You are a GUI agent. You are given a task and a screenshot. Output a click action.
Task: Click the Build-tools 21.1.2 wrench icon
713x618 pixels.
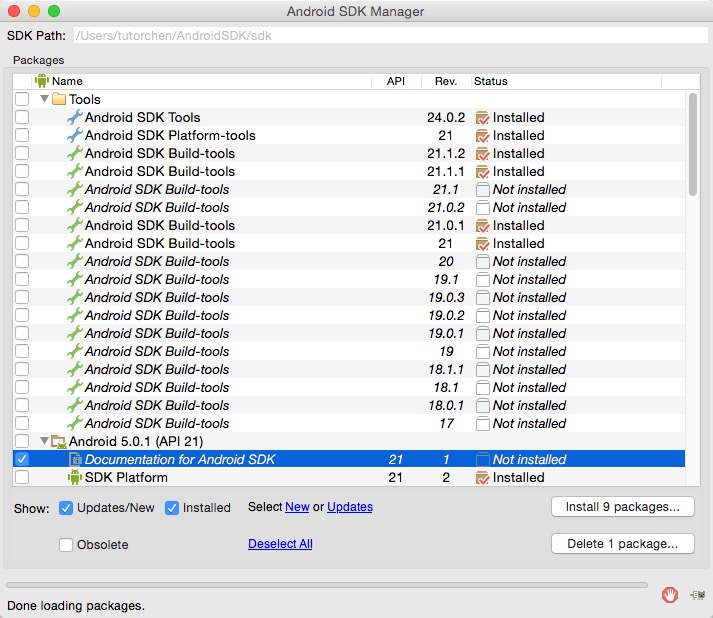(75, 153)
